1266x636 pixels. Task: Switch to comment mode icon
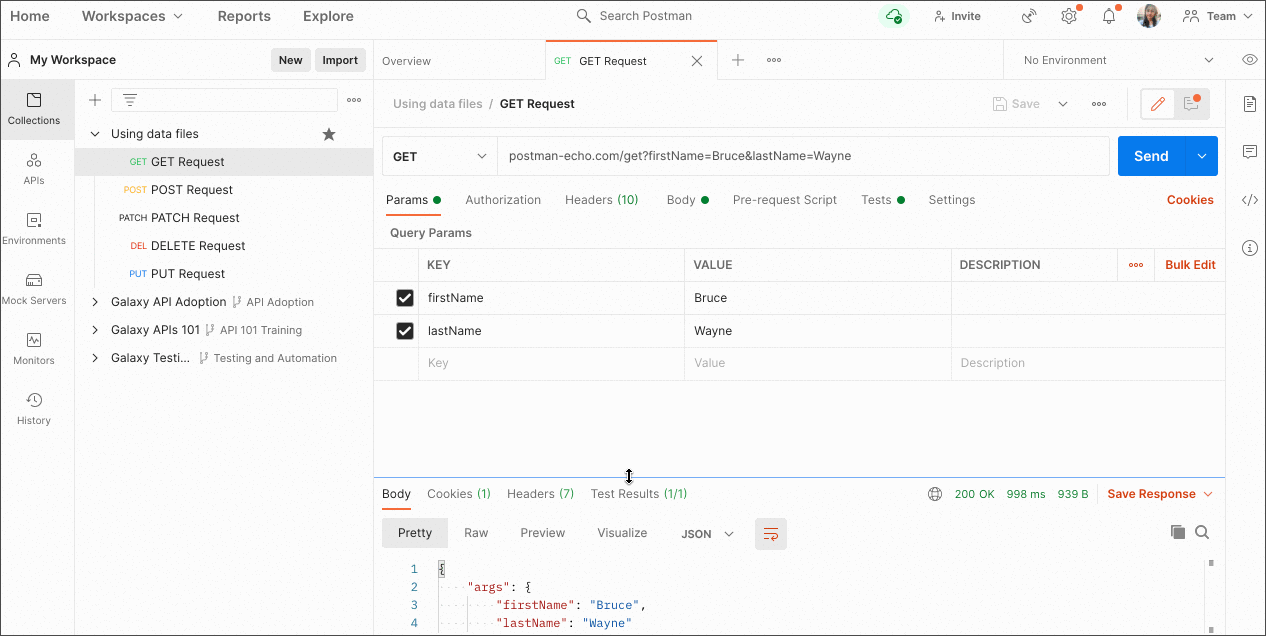coord(1191,104)
